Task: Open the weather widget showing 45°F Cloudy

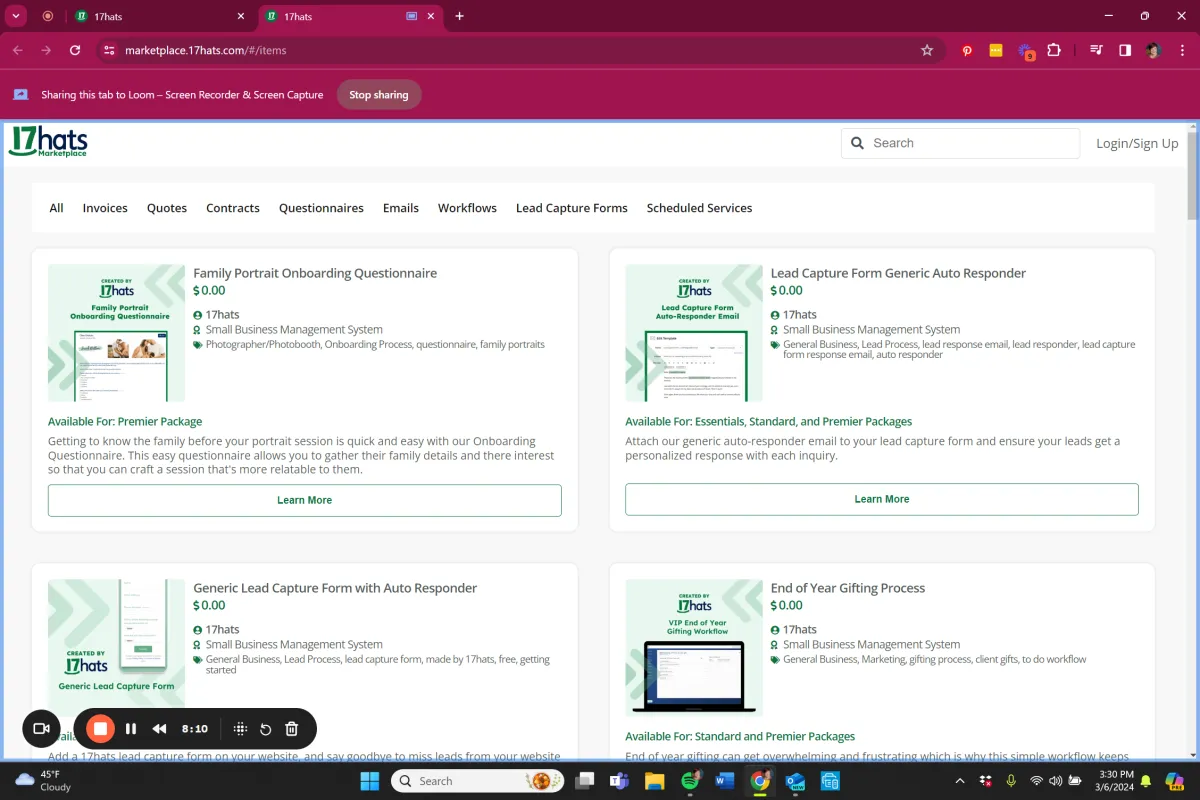Action: 44,781
